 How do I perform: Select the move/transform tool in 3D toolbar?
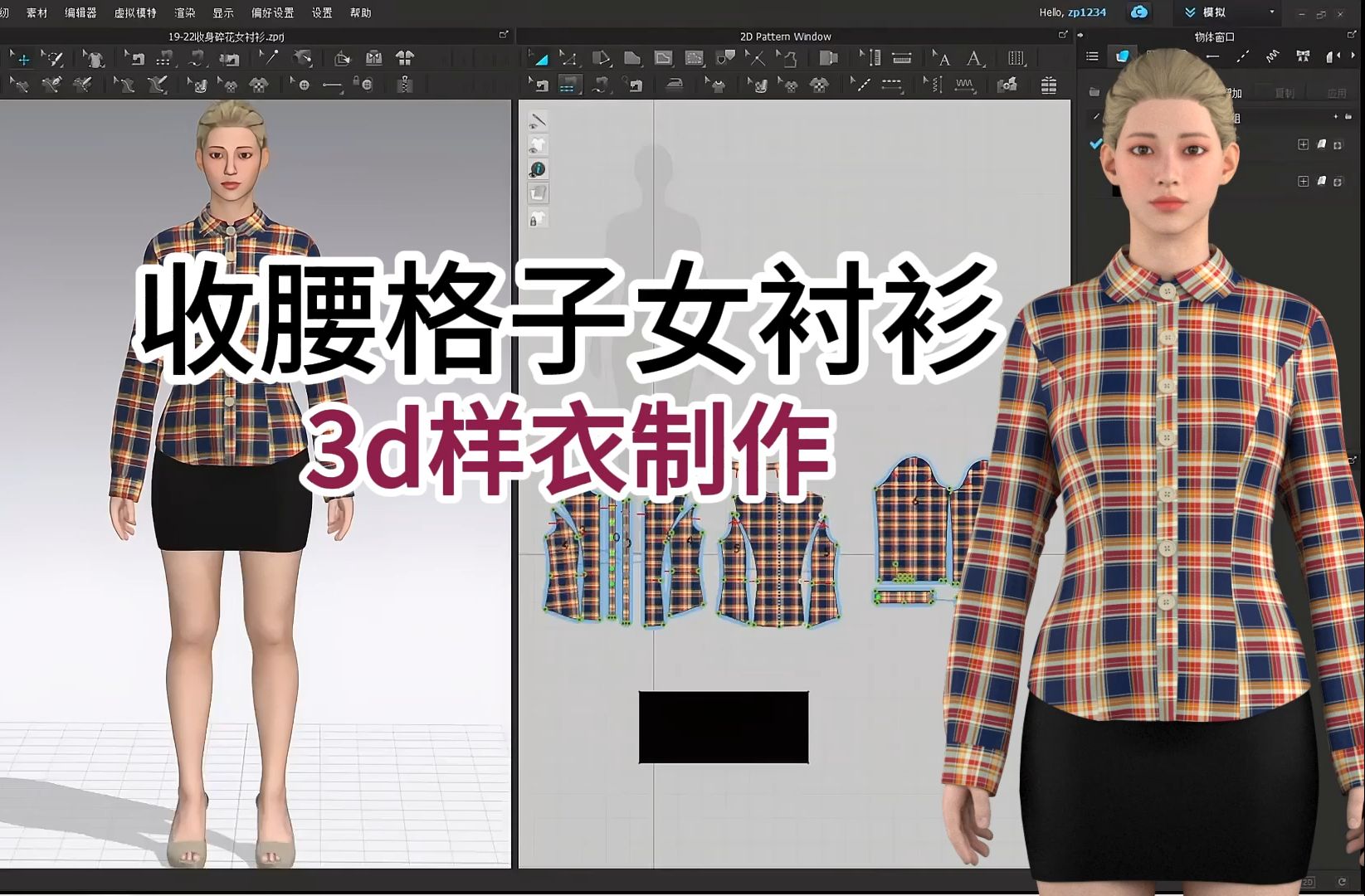pyautogui.click(x=21, y=59)
